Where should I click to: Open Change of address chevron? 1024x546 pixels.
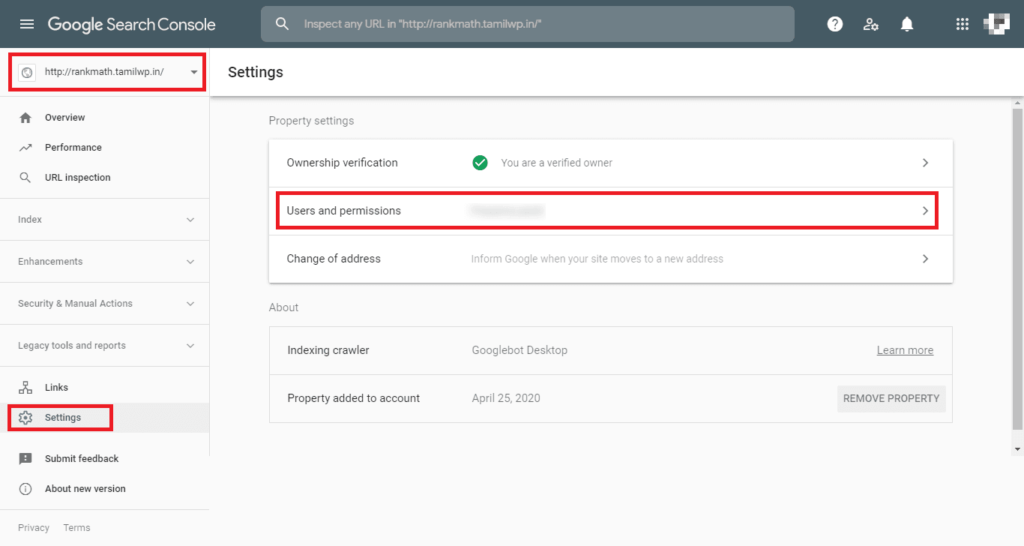tap(925, 259)
